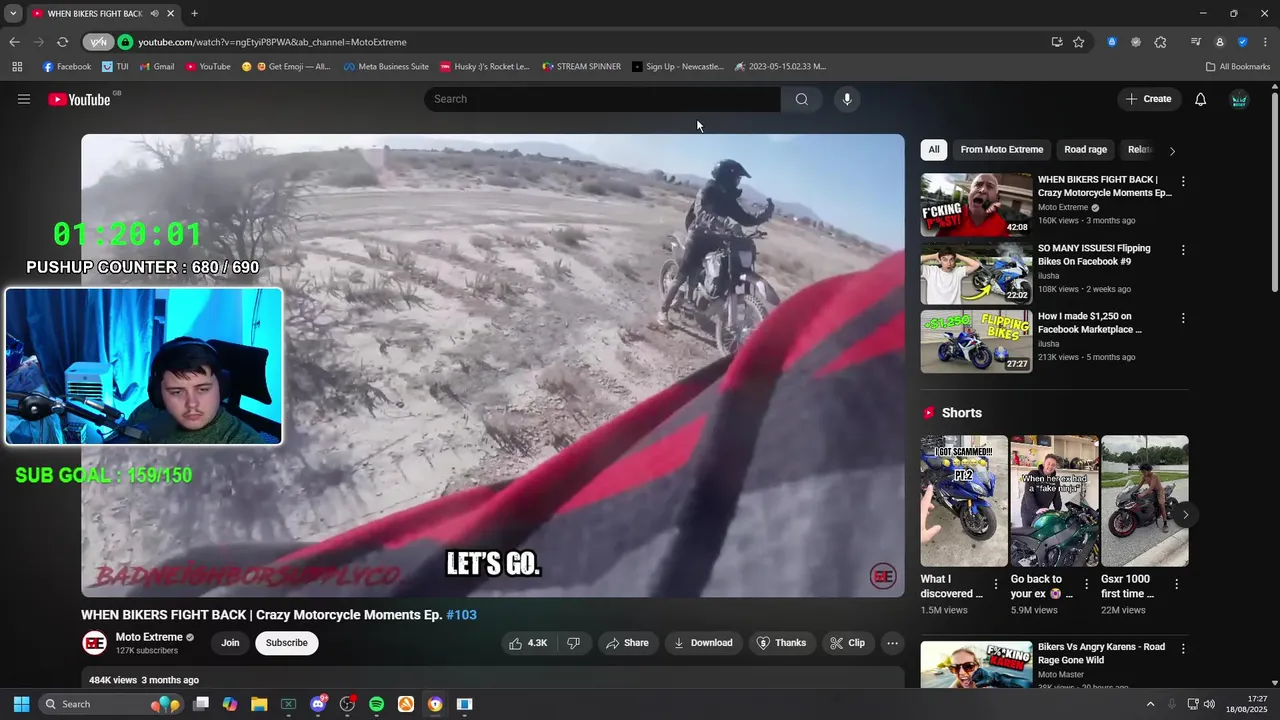Bookmark this page with star icon
This screenshot has width=1280, height=720.
tap(1079, 42)
